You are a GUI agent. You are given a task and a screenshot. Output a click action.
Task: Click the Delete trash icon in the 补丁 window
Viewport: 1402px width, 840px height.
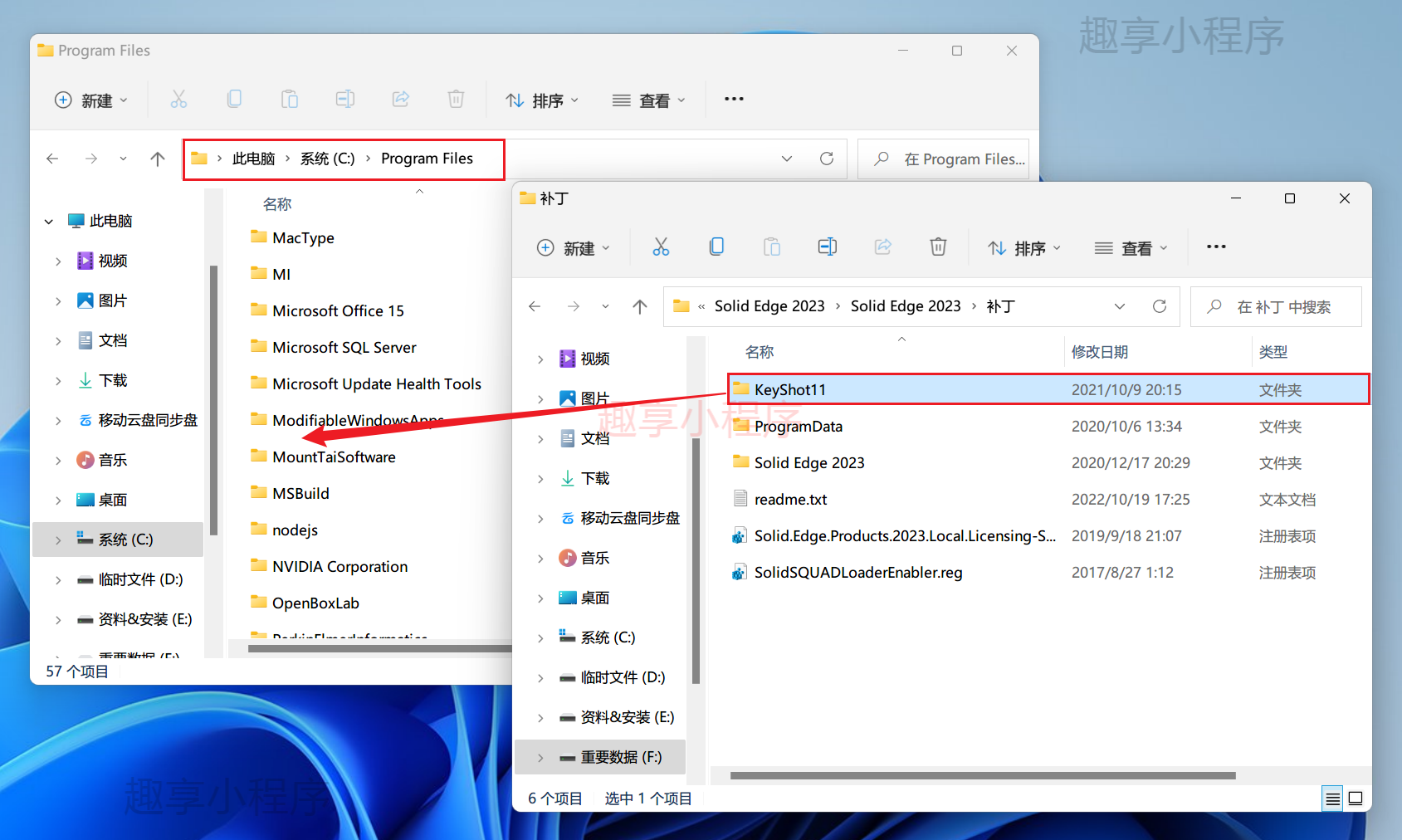click(x=938, y=247)
